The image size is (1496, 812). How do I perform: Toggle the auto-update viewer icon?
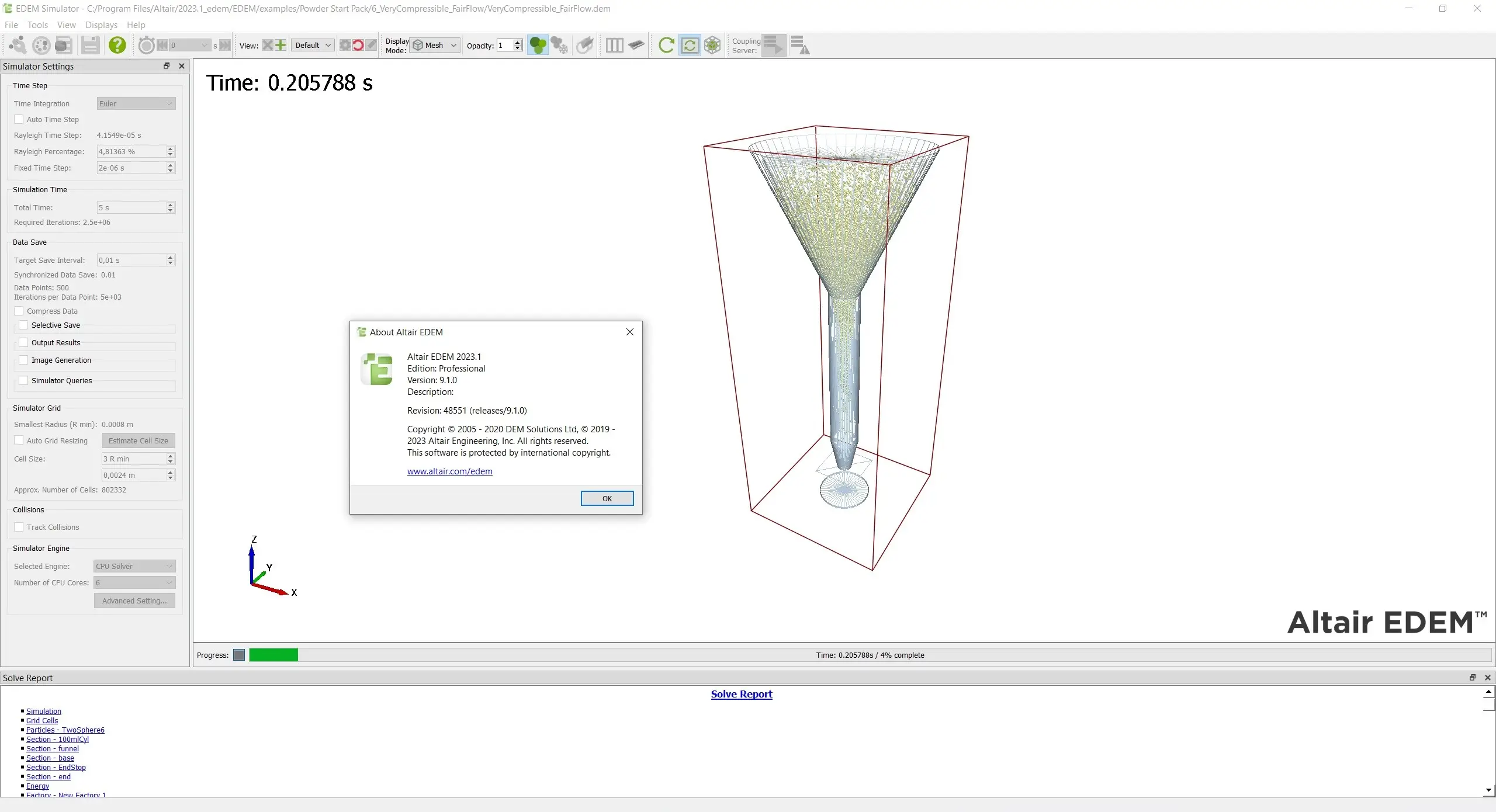(690, 45)
